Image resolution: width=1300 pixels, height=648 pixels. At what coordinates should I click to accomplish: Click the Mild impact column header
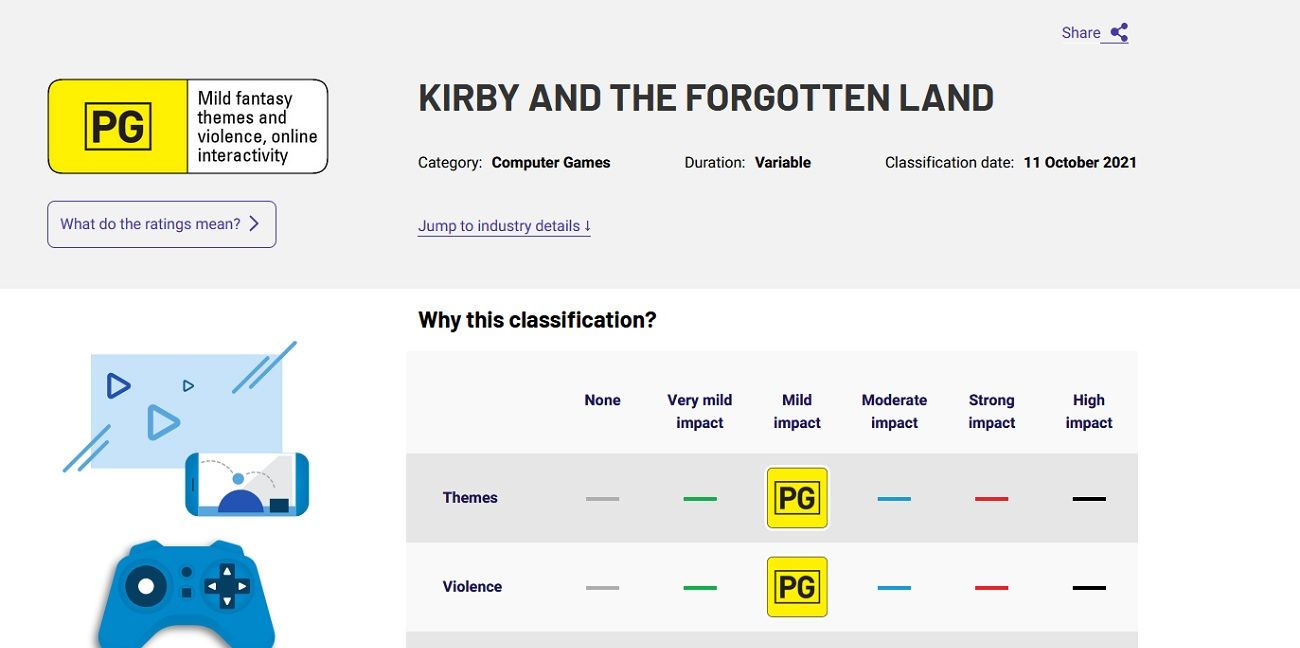(x=797, y=411)
